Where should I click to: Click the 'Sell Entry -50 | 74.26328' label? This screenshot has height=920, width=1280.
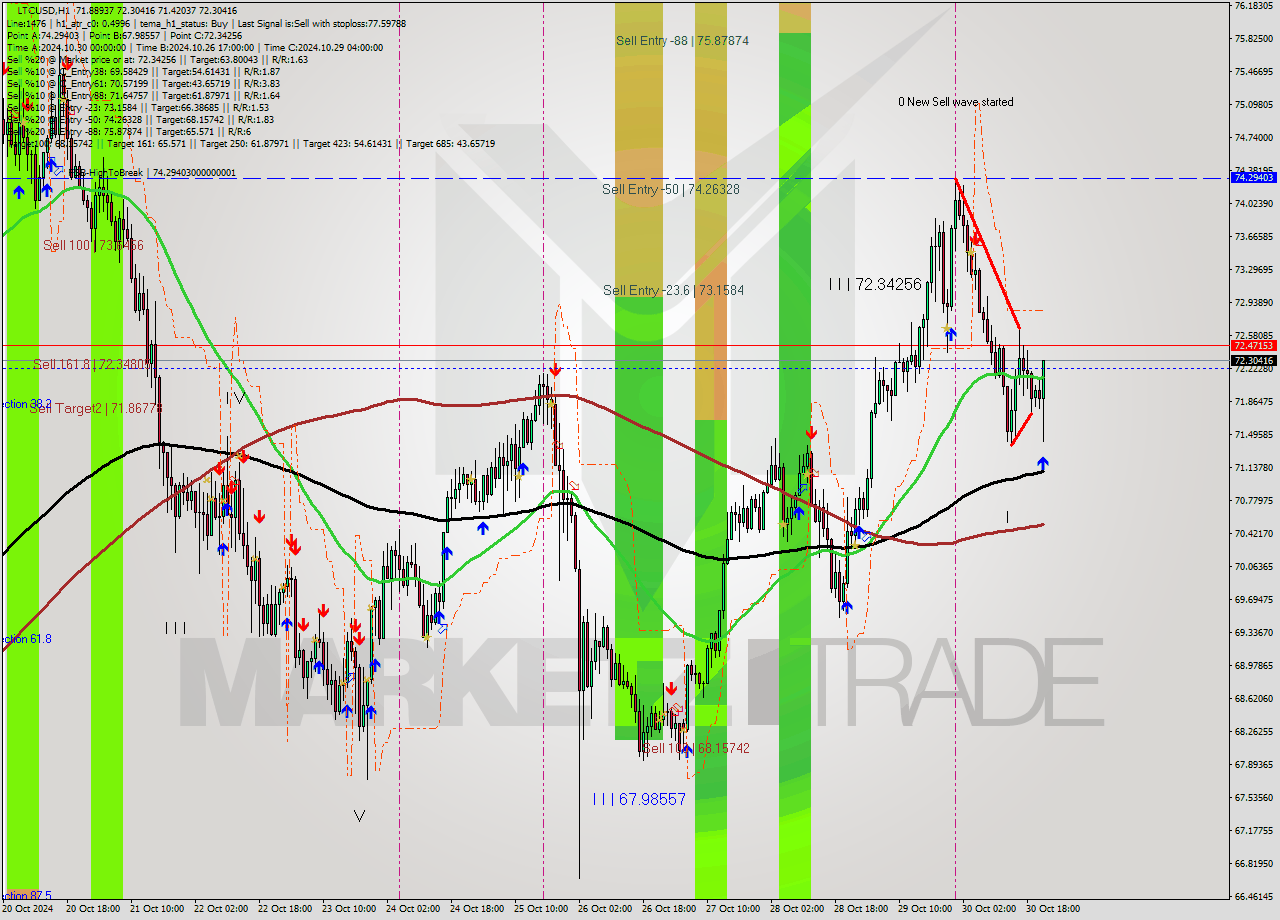click(670, 189)
